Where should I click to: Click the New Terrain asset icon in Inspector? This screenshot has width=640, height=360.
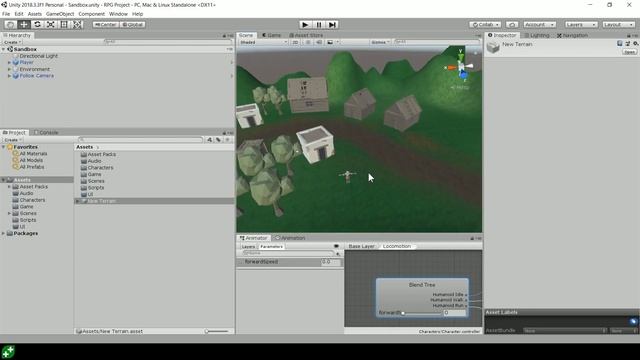(493, 47)
